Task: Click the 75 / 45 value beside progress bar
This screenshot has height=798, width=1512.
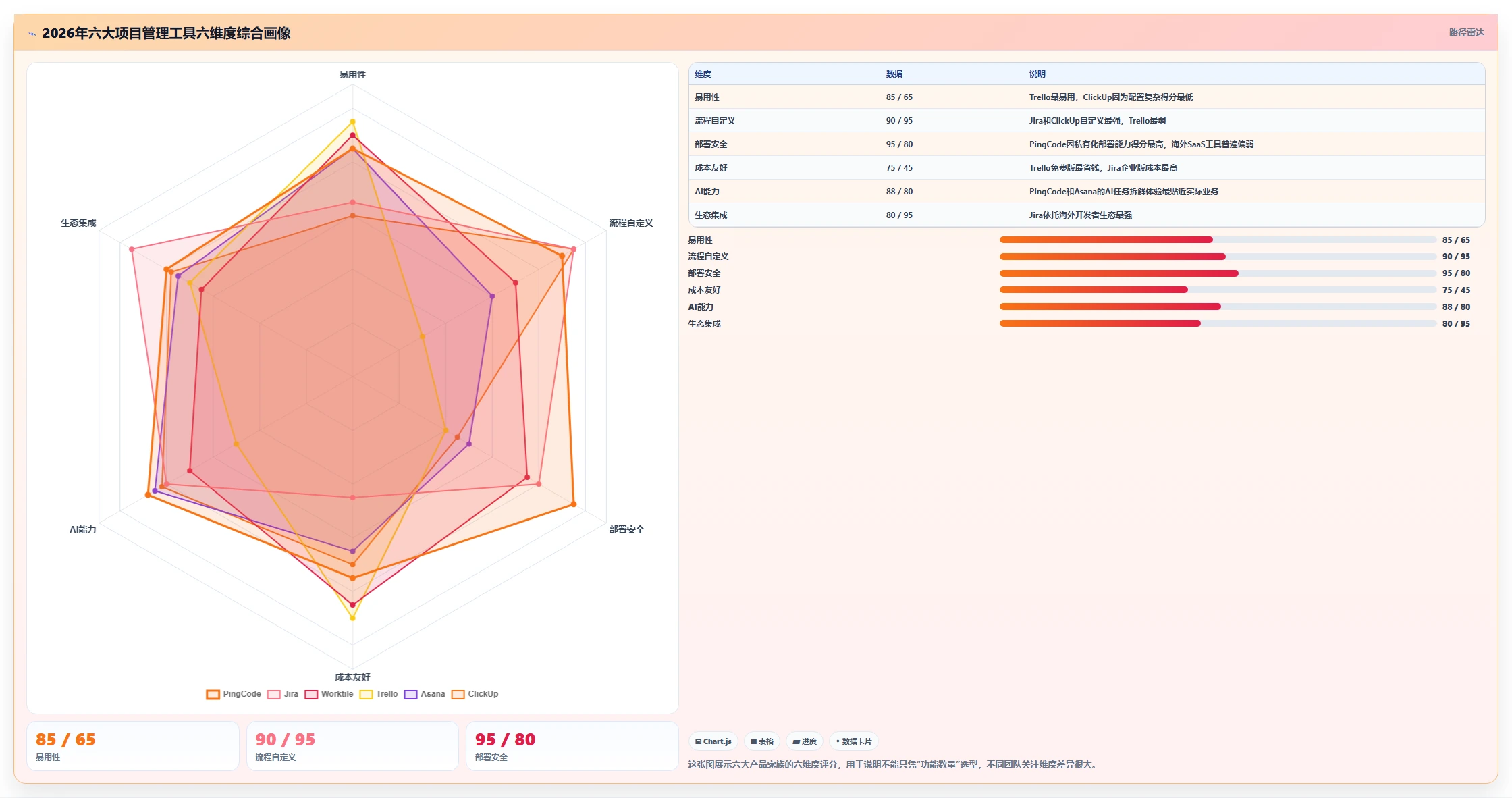Action: pyautogui.click(x=1456, y=290)
